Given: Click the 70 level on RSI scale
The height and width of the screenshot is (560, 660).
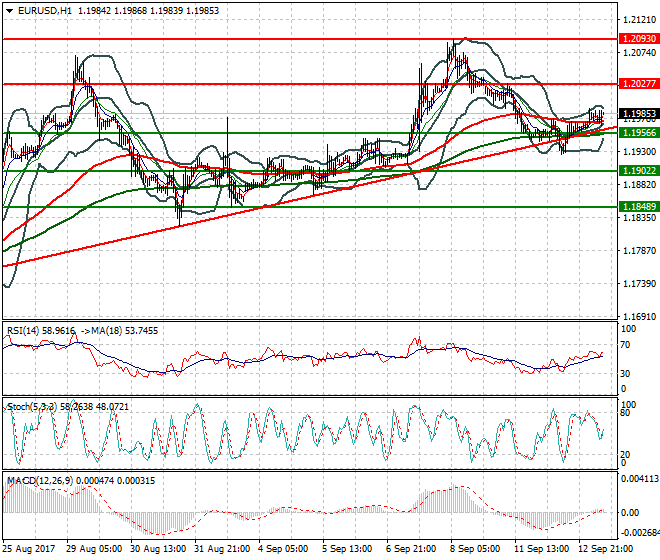Looking at the screenshot, I should (628, 346).
